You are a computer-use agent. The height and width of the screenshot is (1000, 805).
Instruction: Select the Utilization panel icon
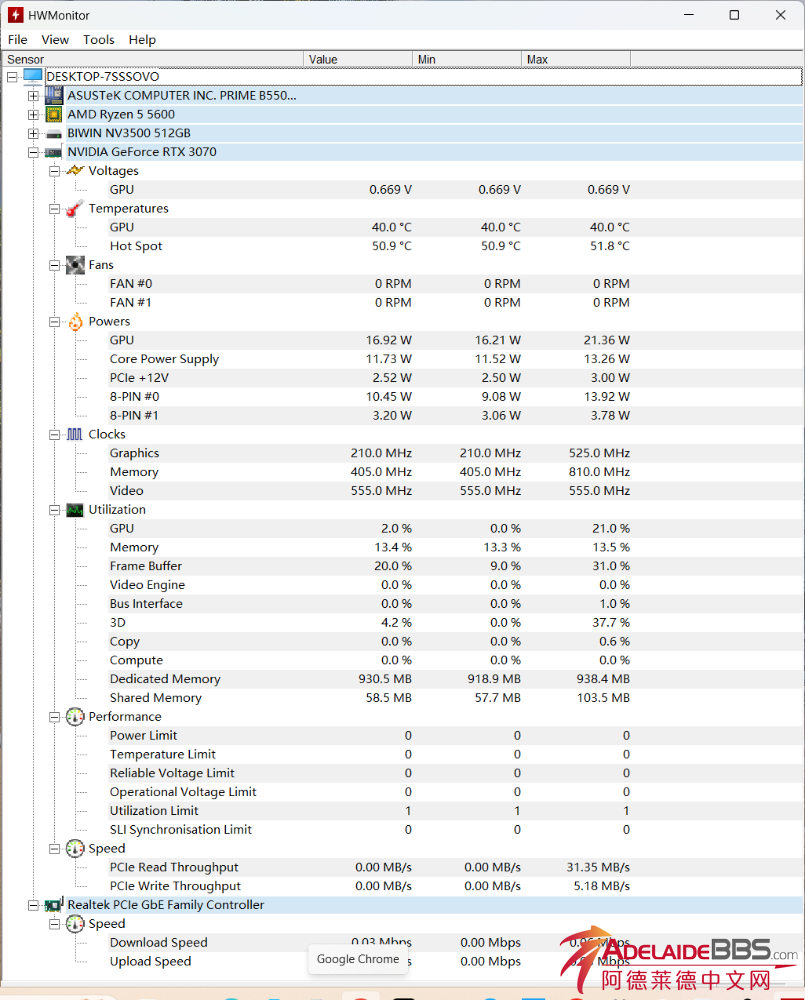point(74,509)
